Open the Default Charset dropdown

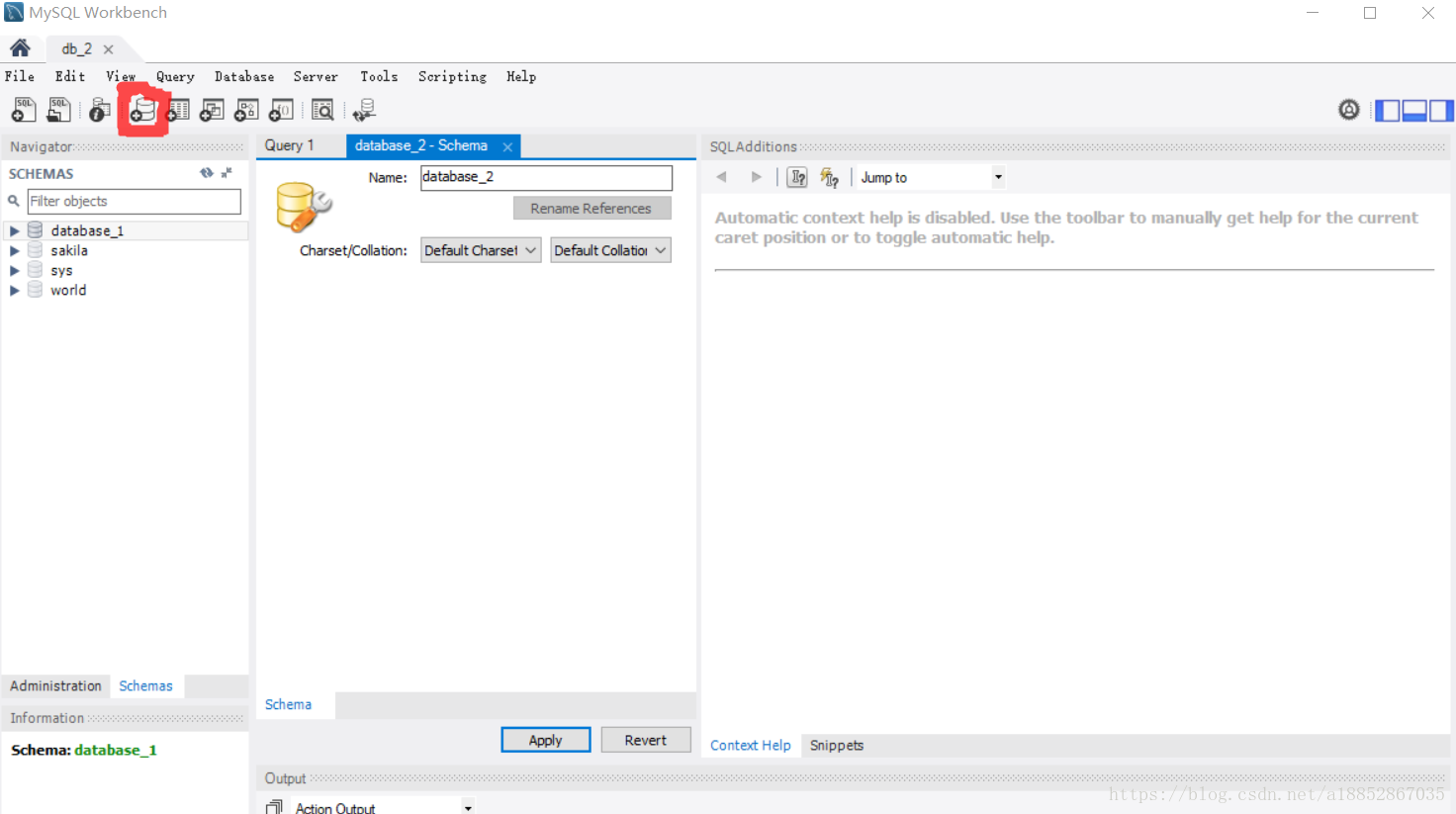[x=481, y=250]
